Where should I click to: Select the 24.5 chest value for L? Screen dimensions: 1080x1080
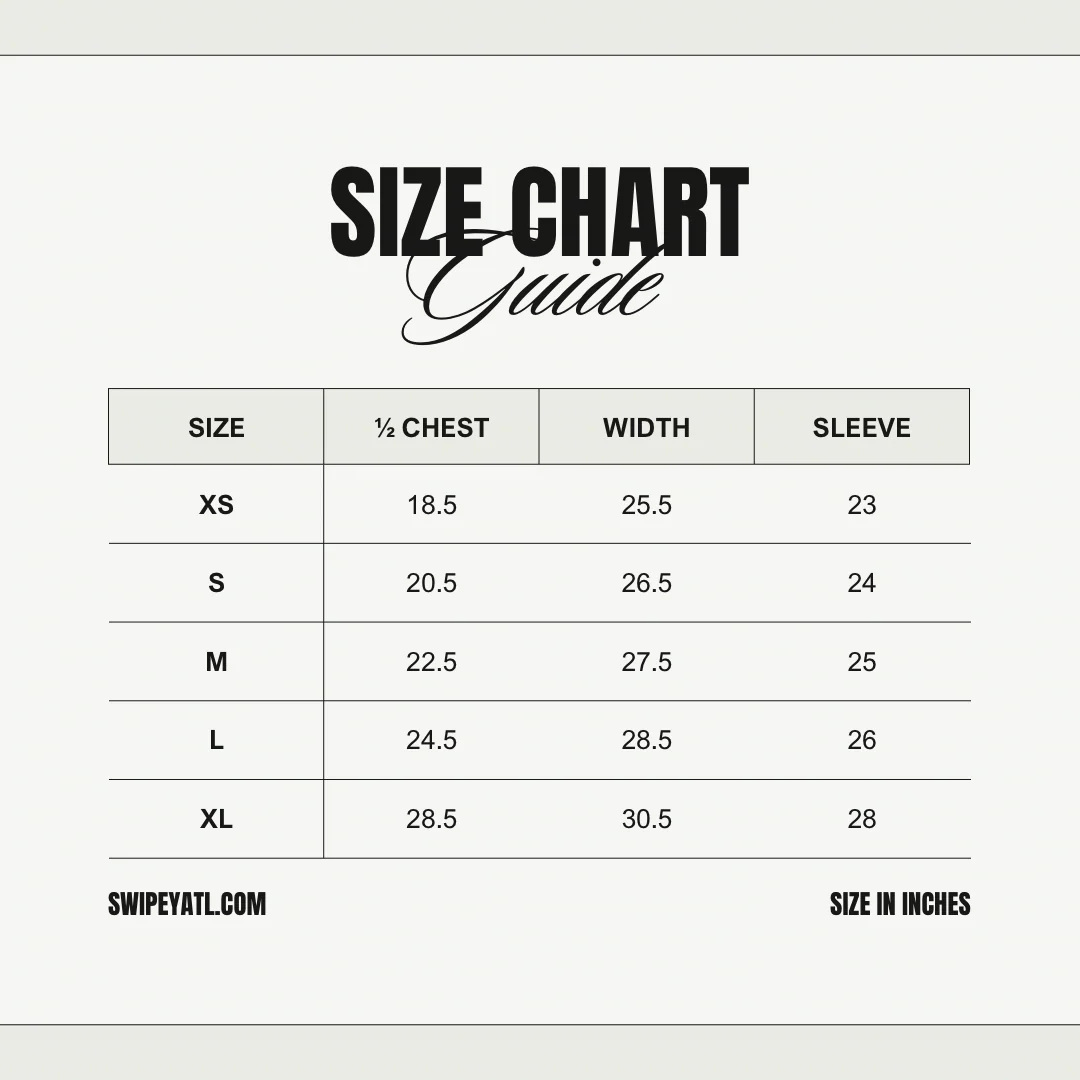431,740
